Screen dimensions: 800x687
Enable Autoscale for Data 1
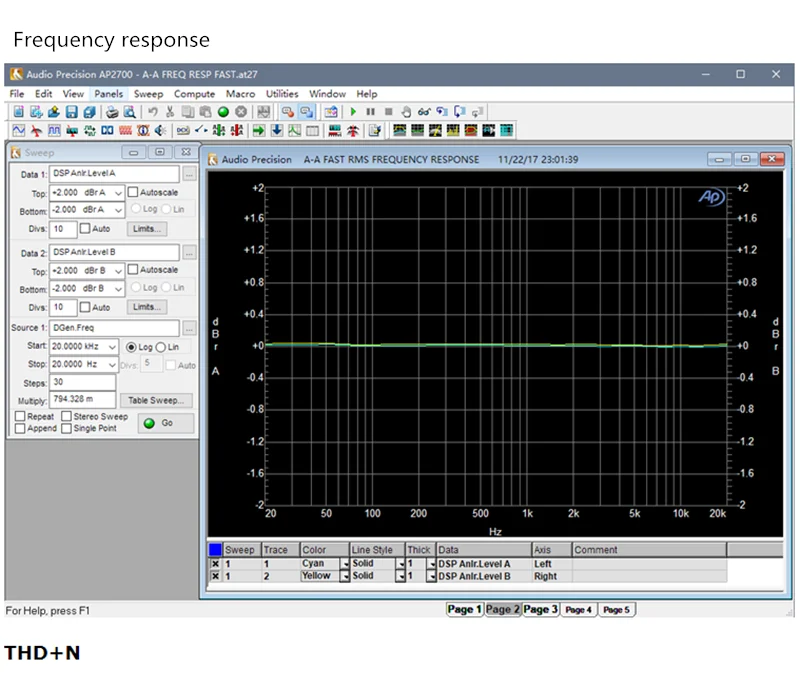pos(133,192)
